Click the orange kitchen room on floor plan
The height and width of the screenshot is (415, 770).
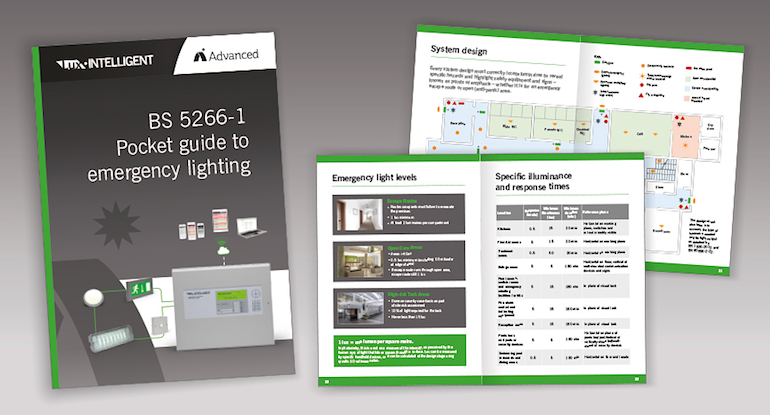(x=686, y=137)
